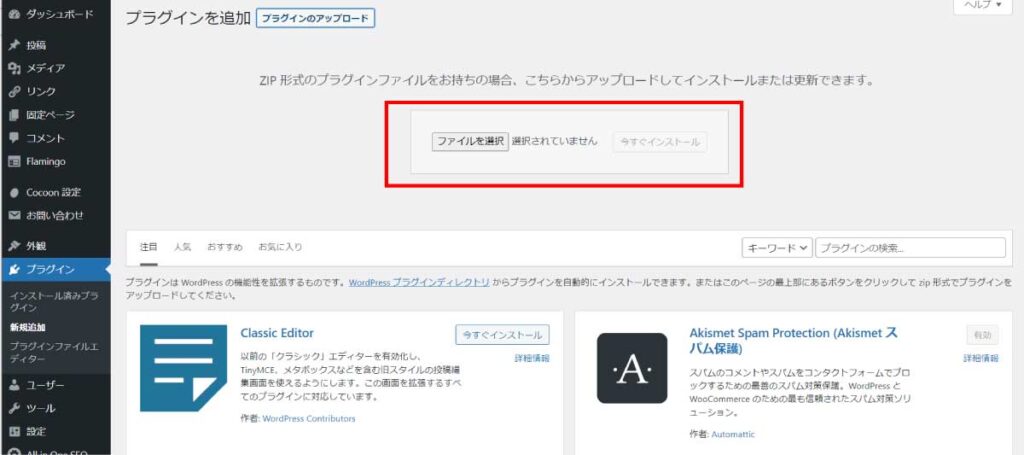Click the pin icon next to 投稿
The height and width of the screenshot is (455, 1024).
pyautogui.click(x=14, y=45)
